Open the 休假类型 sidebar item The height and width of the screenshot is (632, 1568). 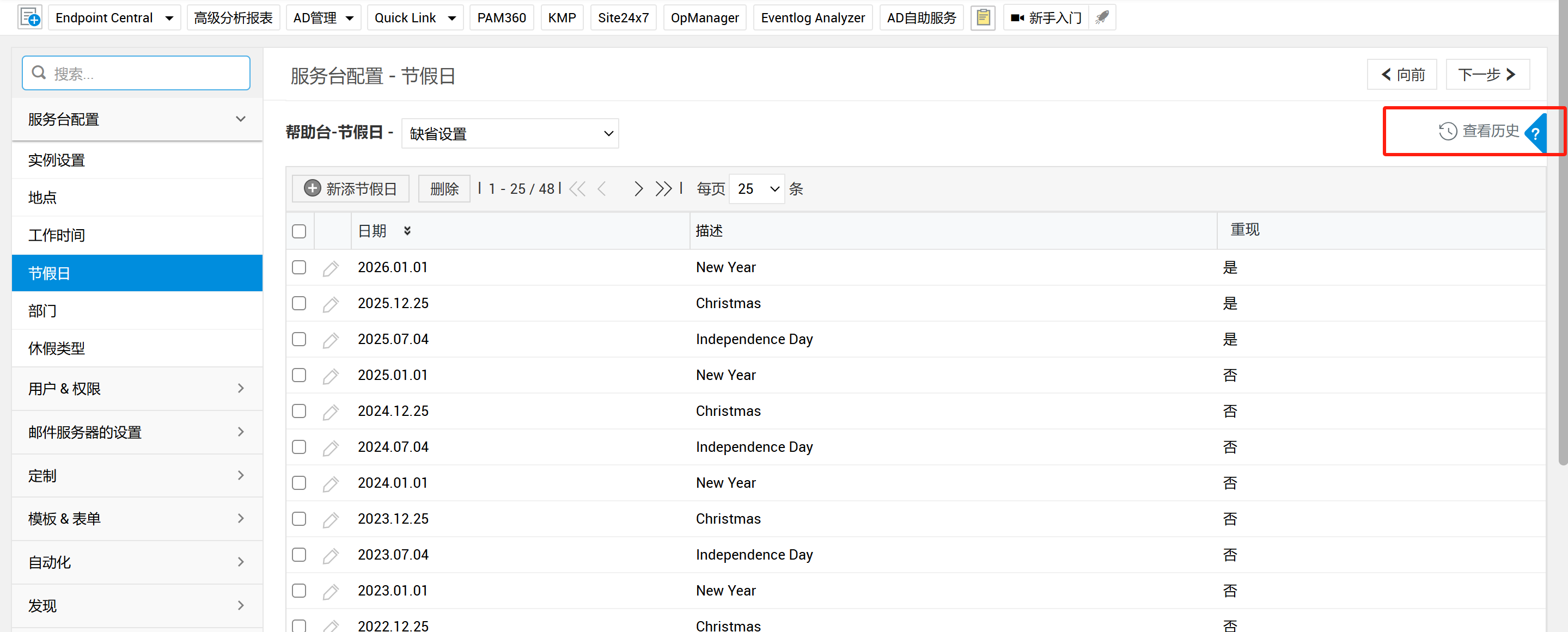(57, 348)
